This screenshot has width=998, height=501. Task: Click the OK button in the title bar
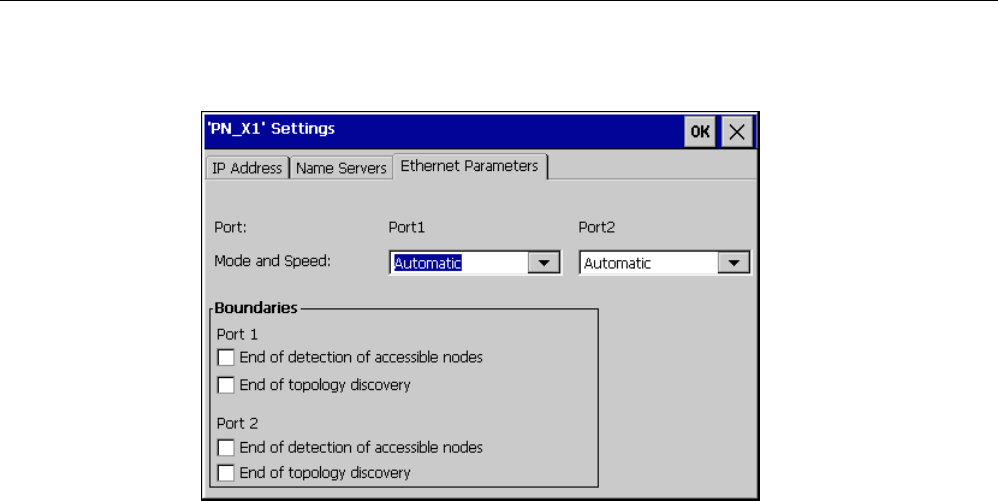tap(699, 133)
